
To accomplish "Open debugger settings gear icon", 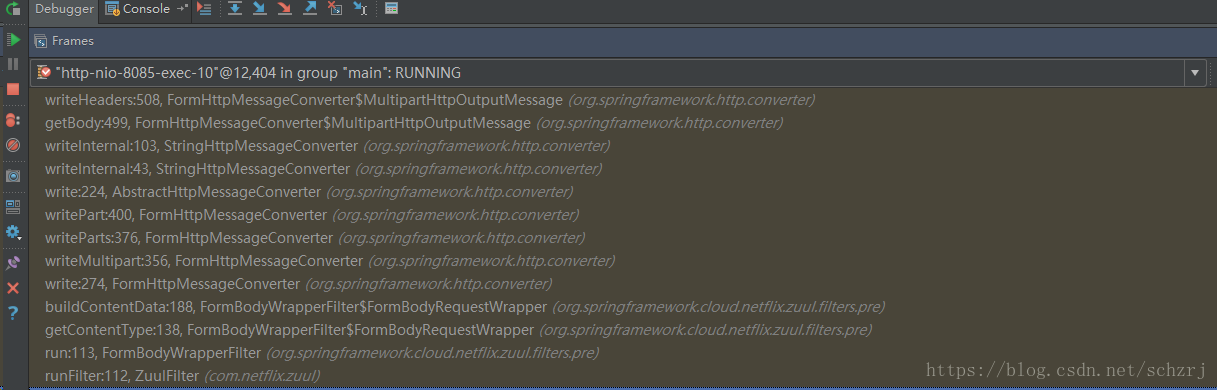I will pyautogui.click(x=13, y=232).
